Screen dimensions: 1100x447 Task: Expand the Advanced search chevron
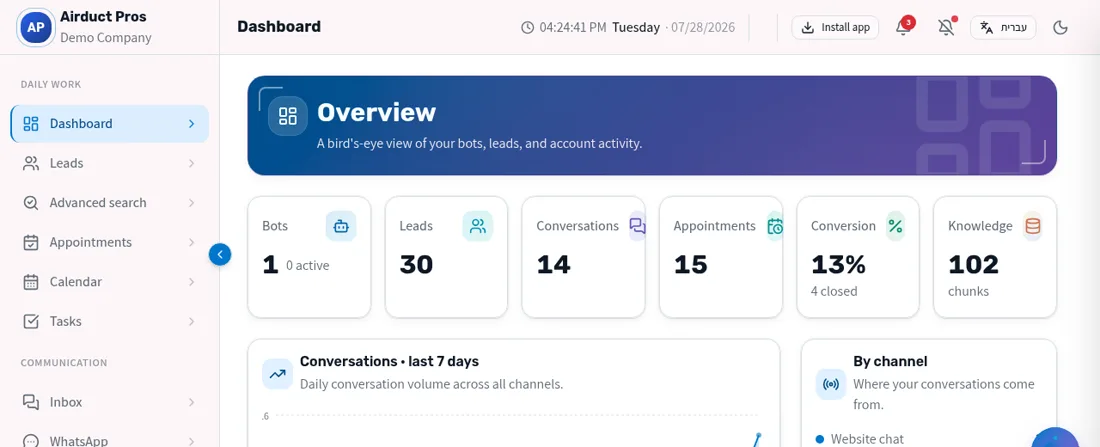(x=192, y=203)
